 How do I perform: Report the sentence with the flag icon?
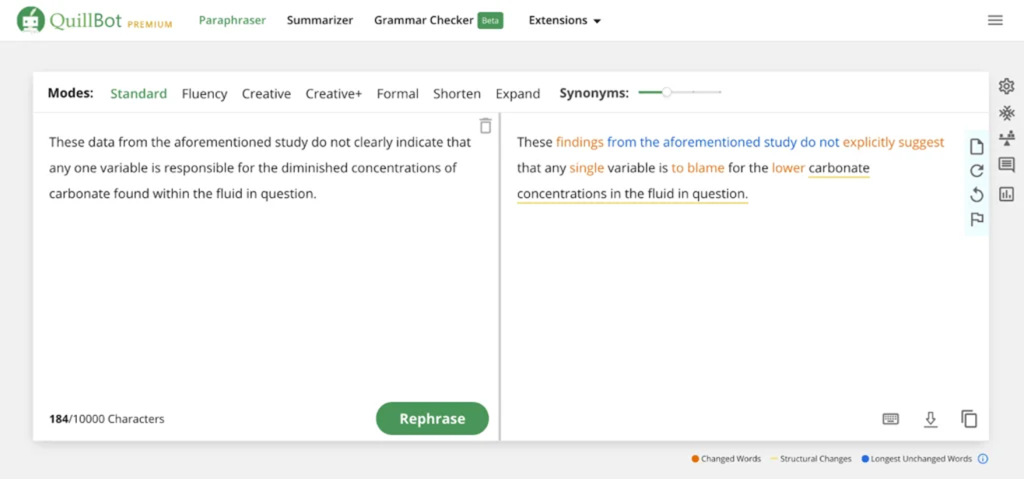(977, 219)
